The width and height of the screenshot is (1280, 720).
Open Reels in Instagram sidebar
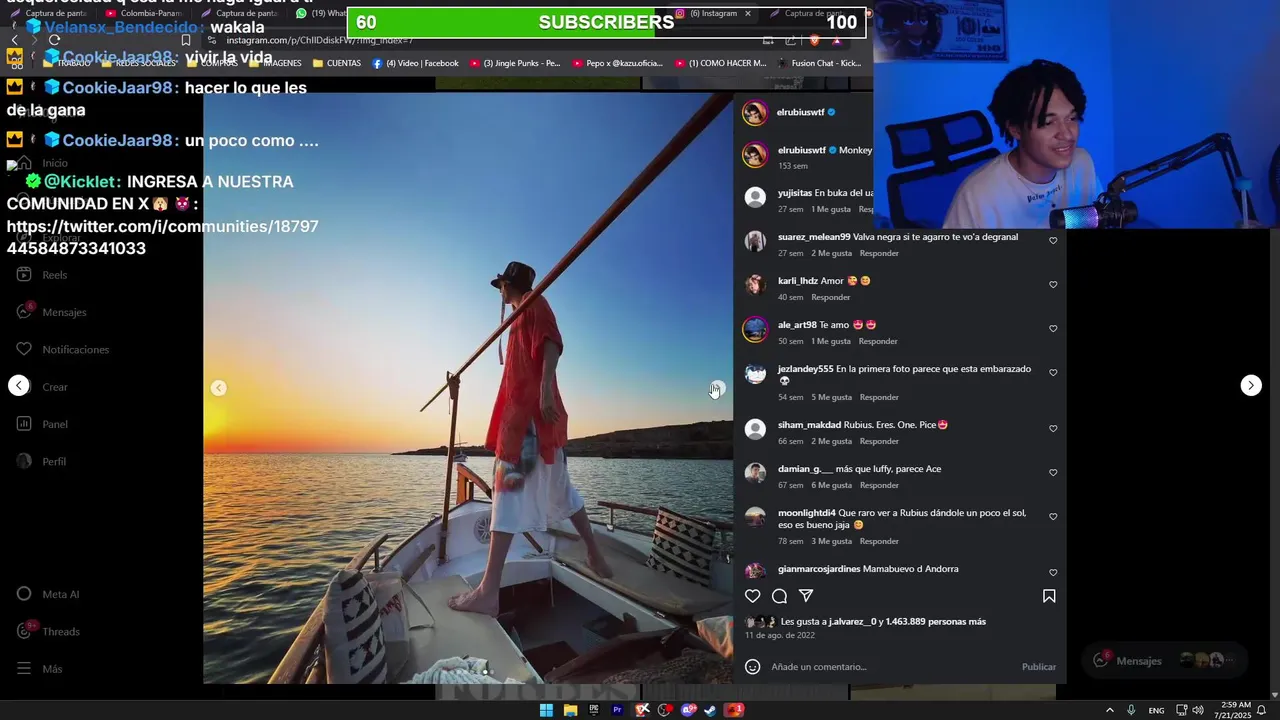(x=44, y=275)
